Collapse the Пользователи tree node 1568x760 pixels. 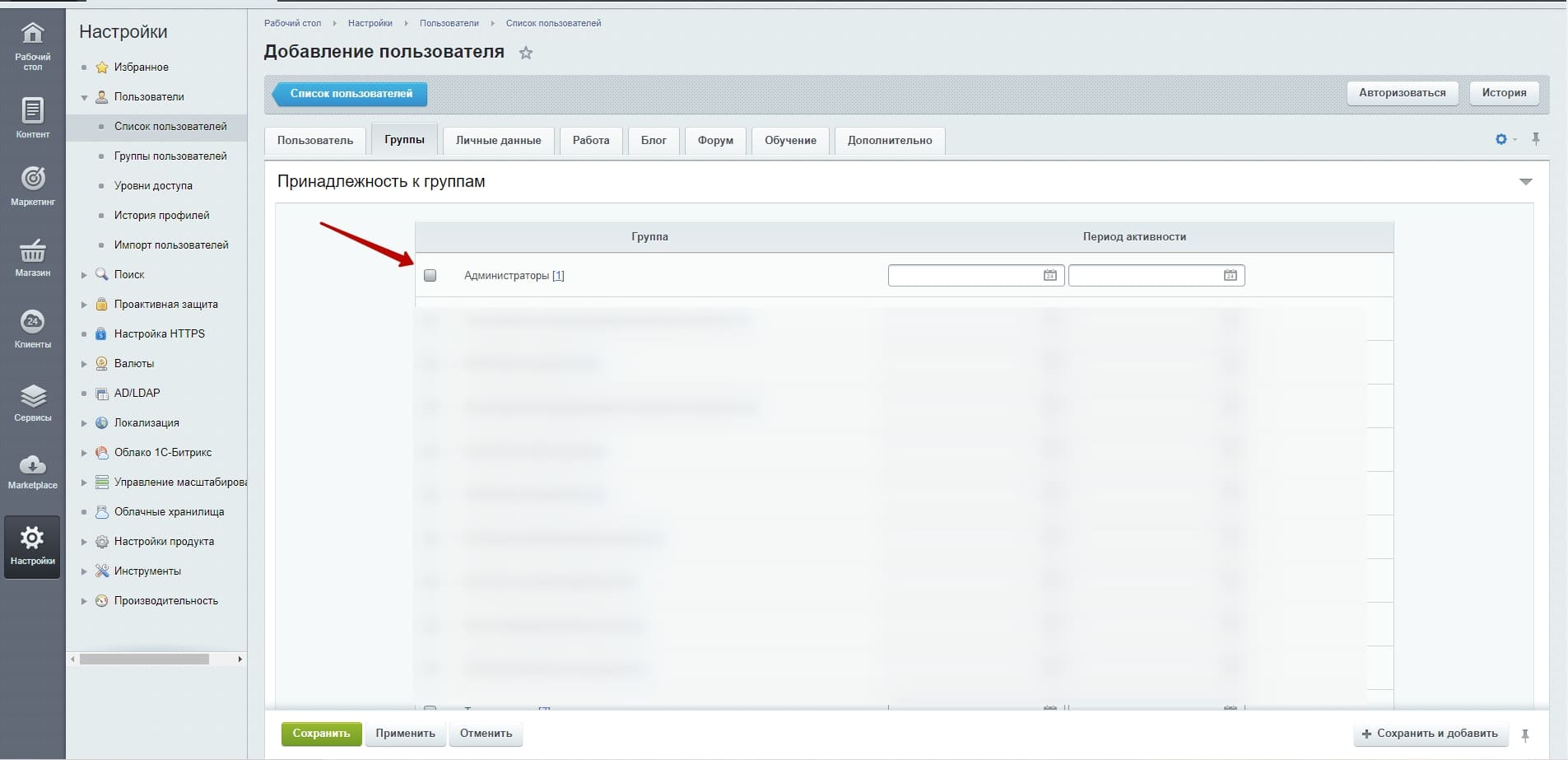(84, 97)
